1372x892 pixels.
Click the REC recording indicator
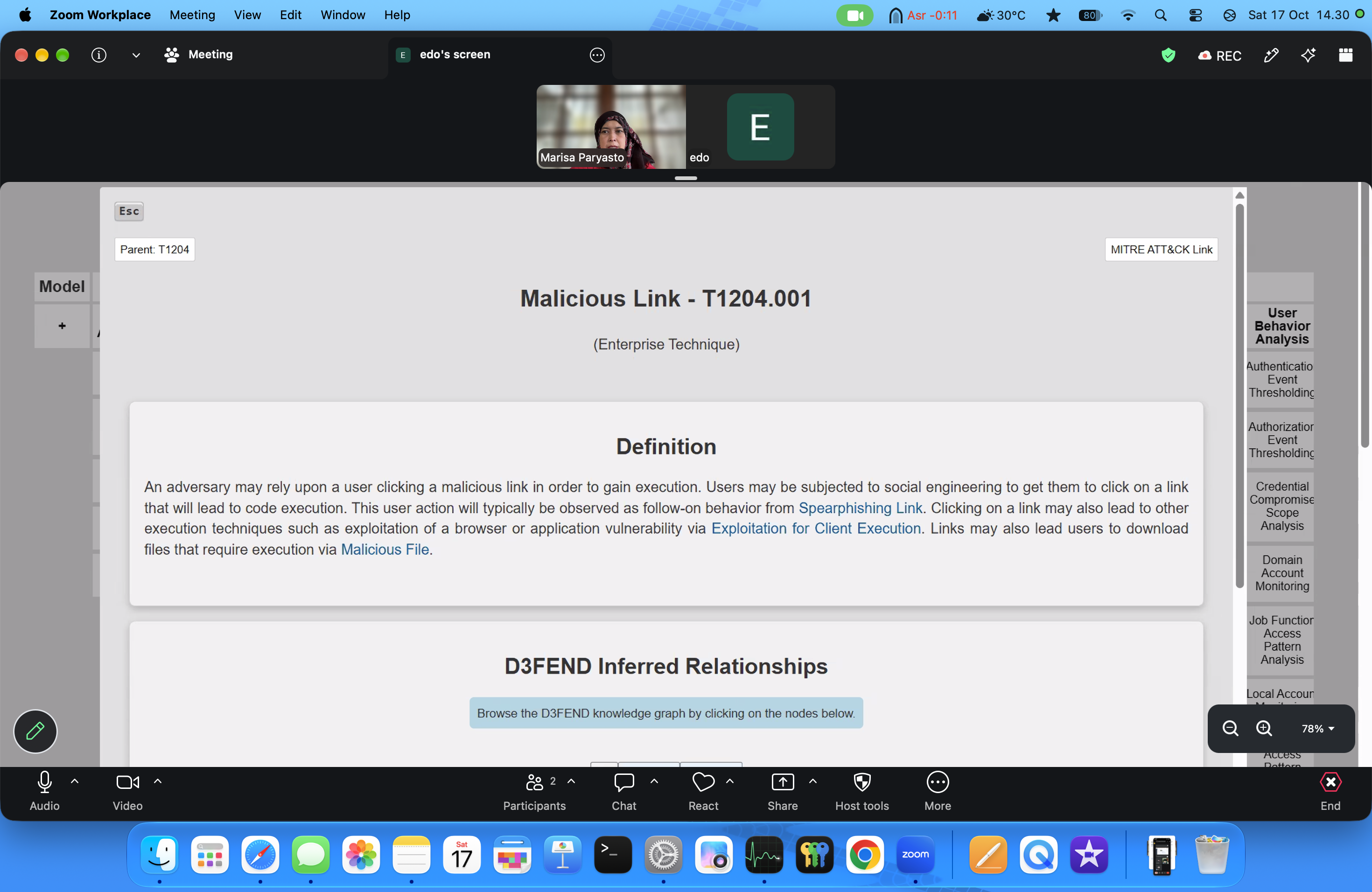(x=1219, y=56)
